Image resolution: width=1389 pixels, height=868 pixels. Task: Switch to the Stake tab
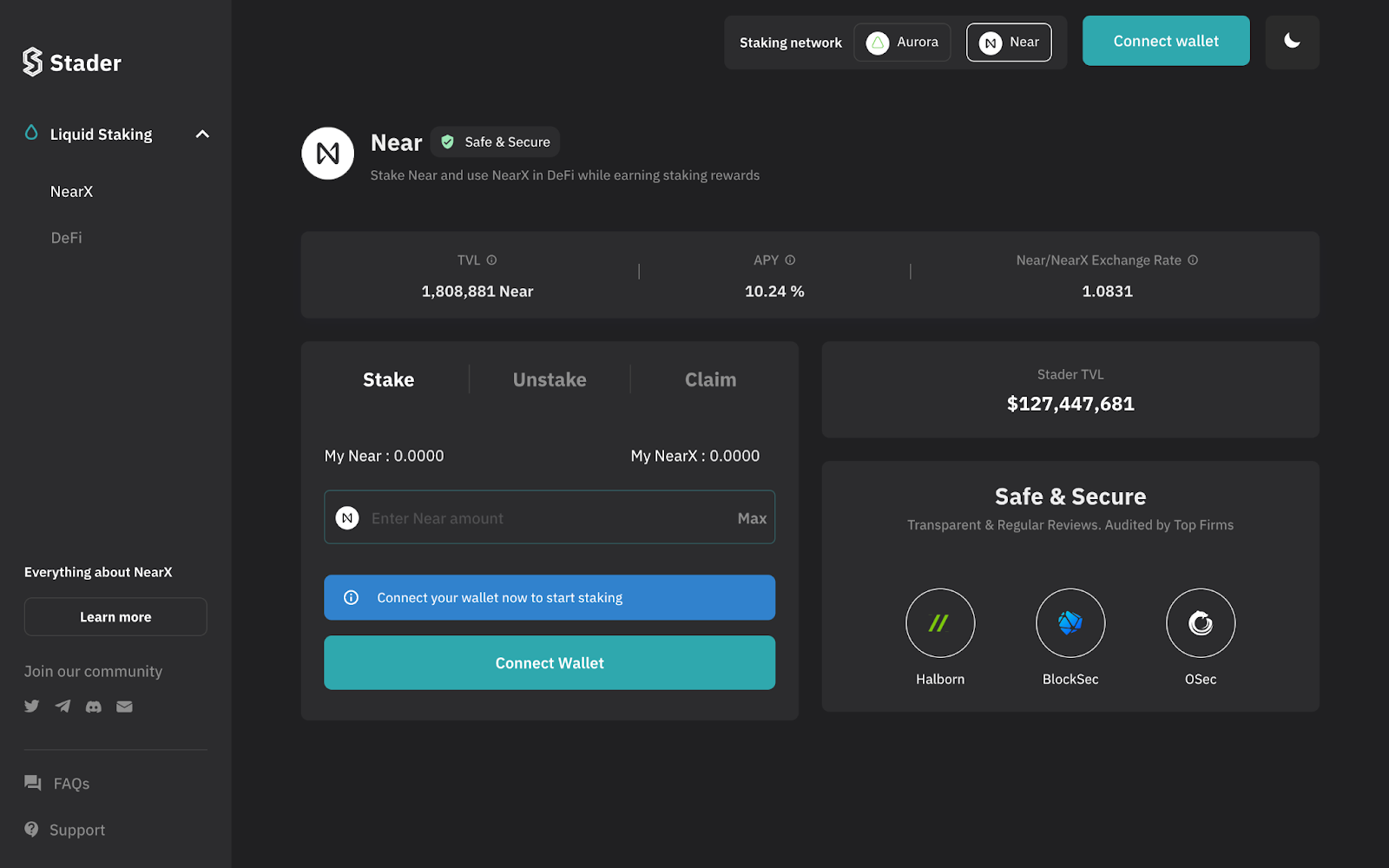[388, 380]
